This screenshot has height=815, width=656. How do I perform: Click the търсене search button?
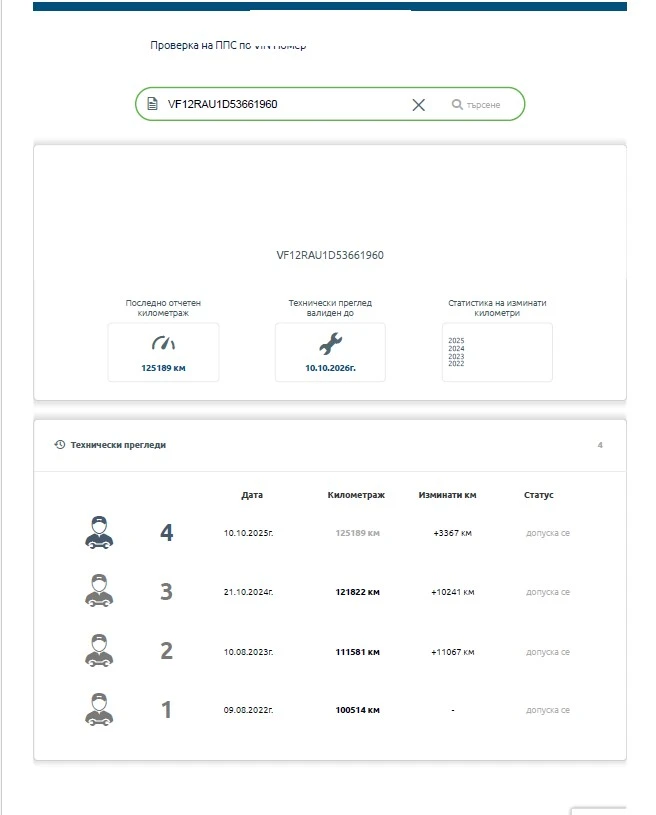tap(475, 105)
